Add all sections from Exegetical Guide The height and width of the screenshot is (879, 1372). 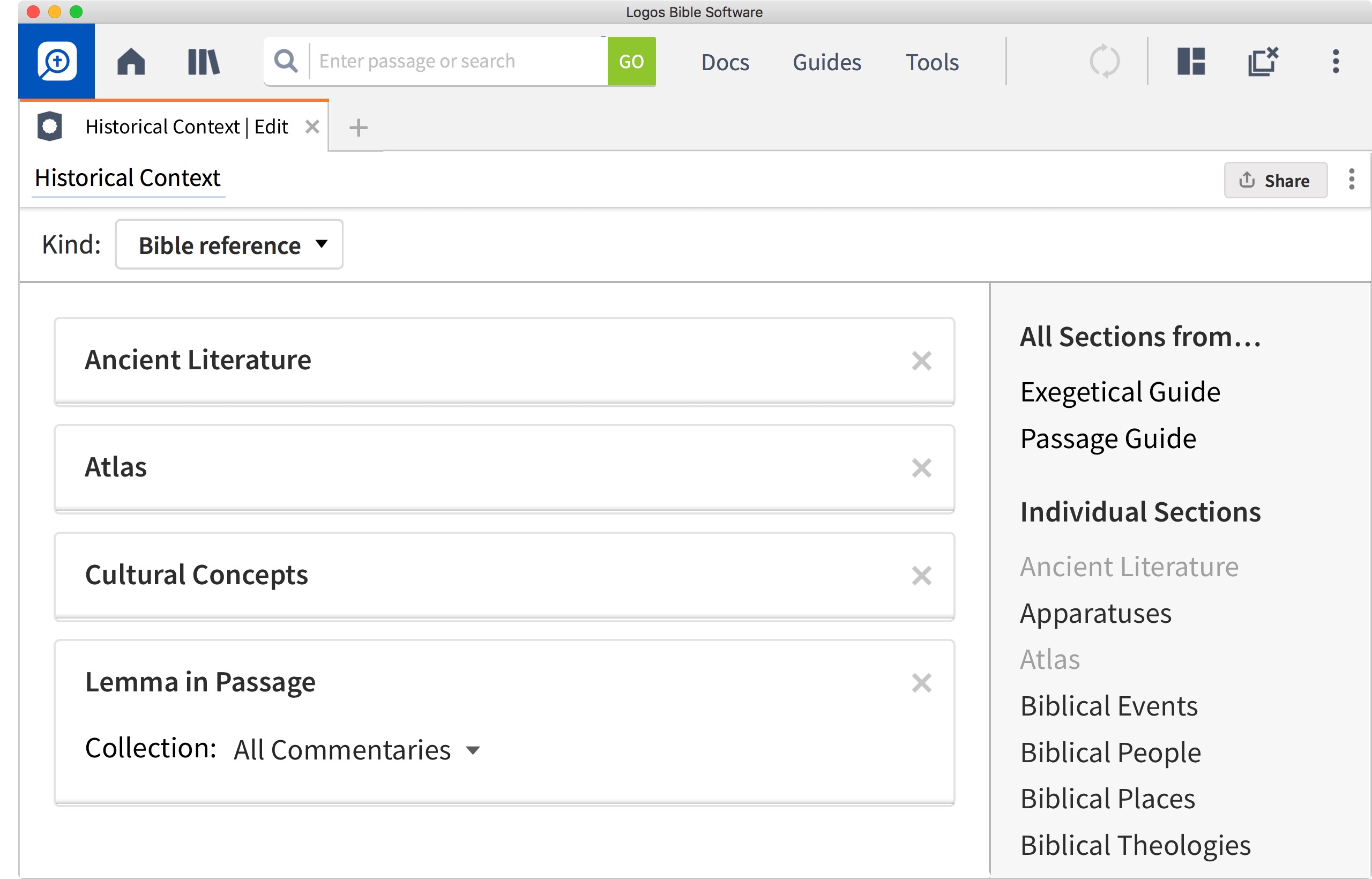point(1120,392)
